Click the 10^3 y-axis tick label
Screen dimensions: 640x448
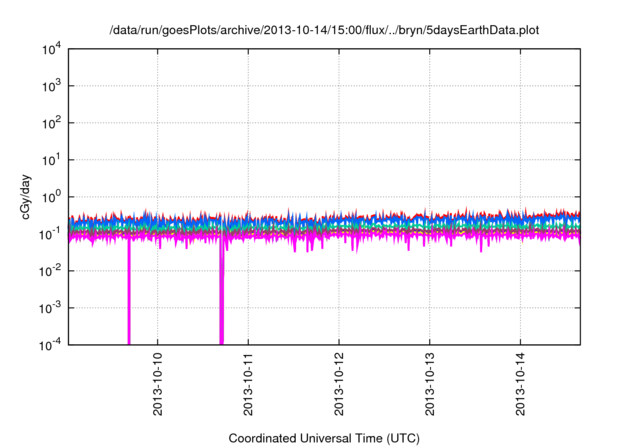pos(51,86)
